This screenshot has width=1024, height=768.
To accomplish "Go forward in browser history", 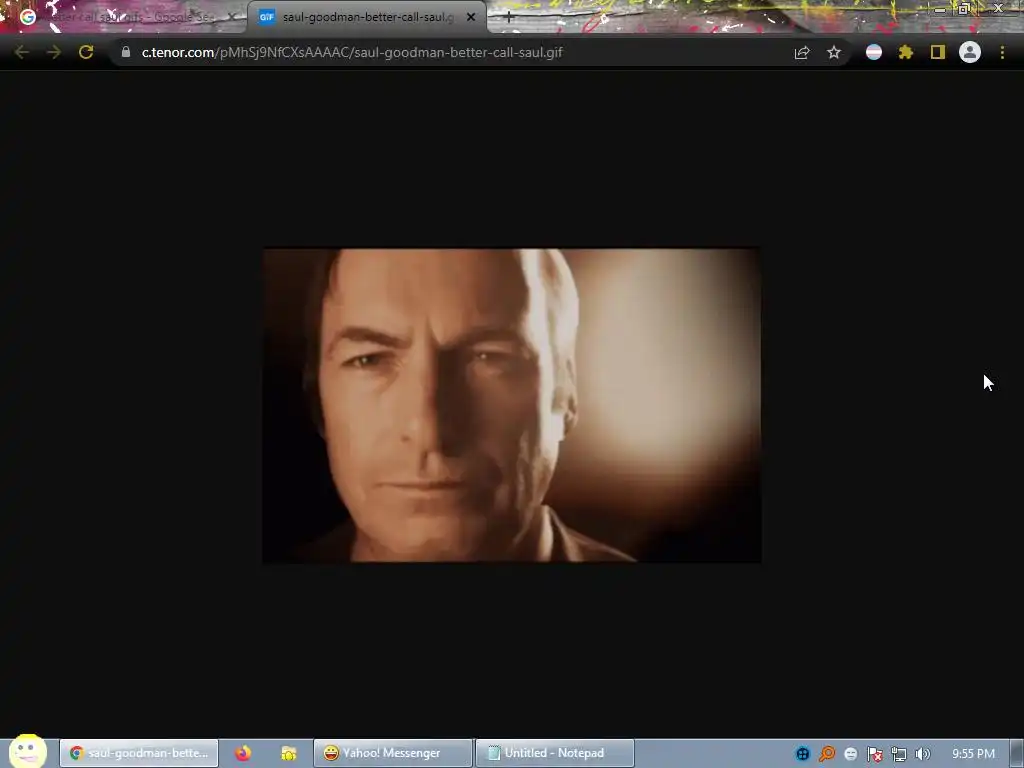I will [54, 52].
